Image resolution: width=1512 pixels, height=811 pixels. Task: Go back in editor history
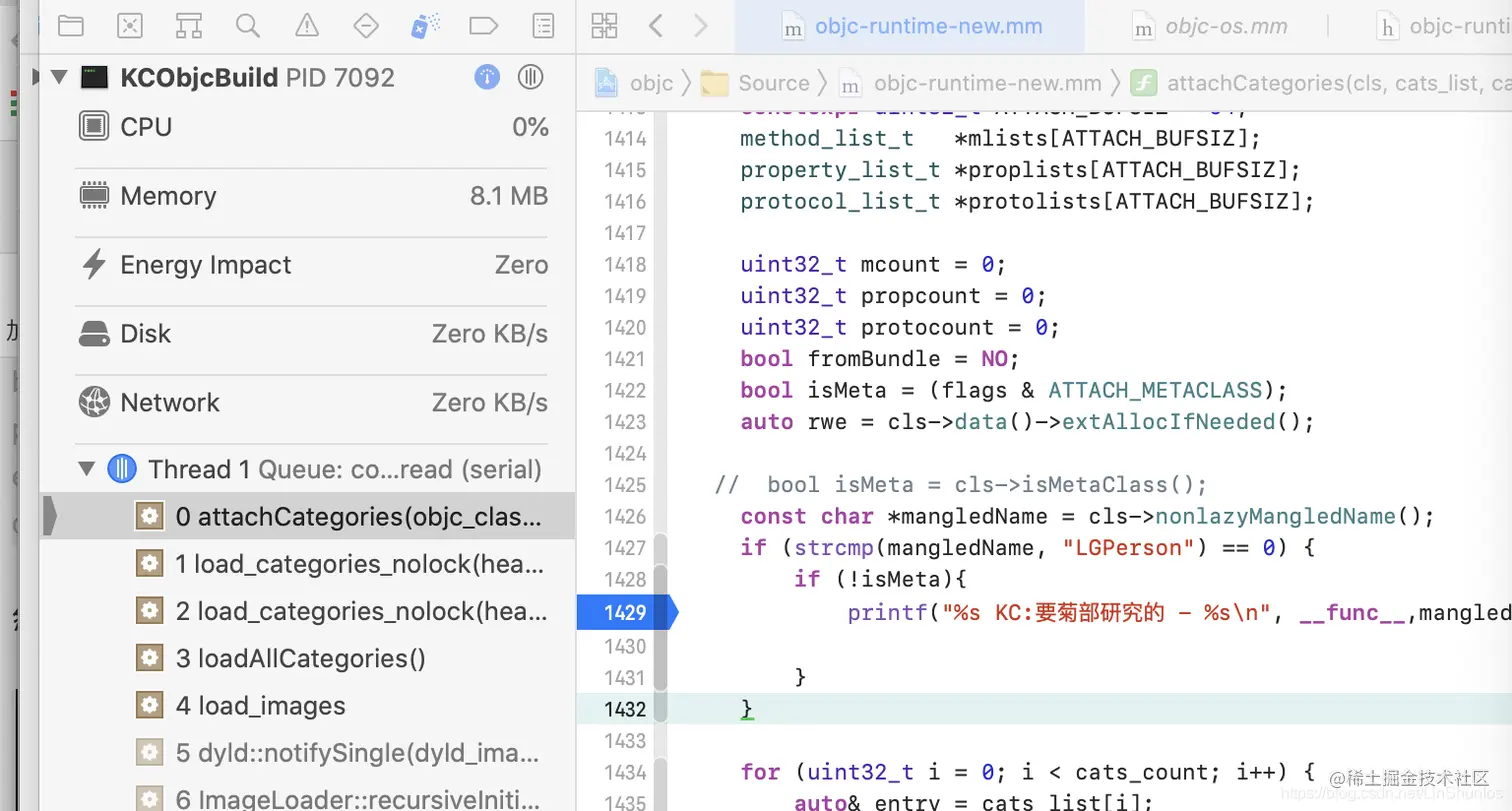656,26
